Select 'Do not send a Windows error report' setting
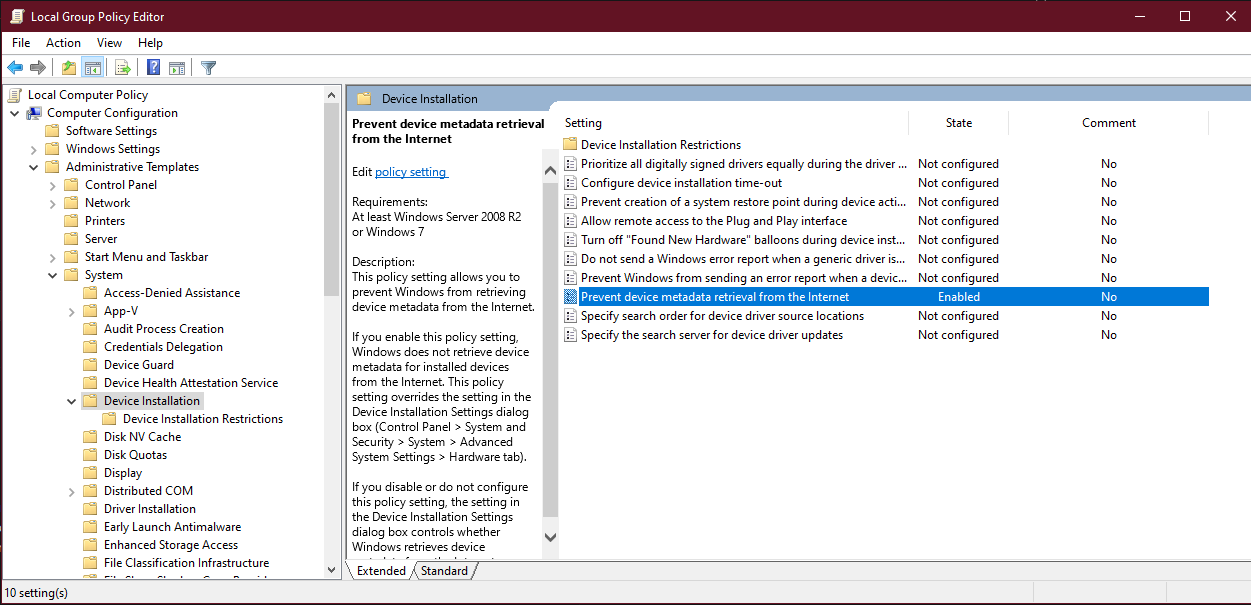Viewport: 1251px width, 605px height. coord(743,259)
